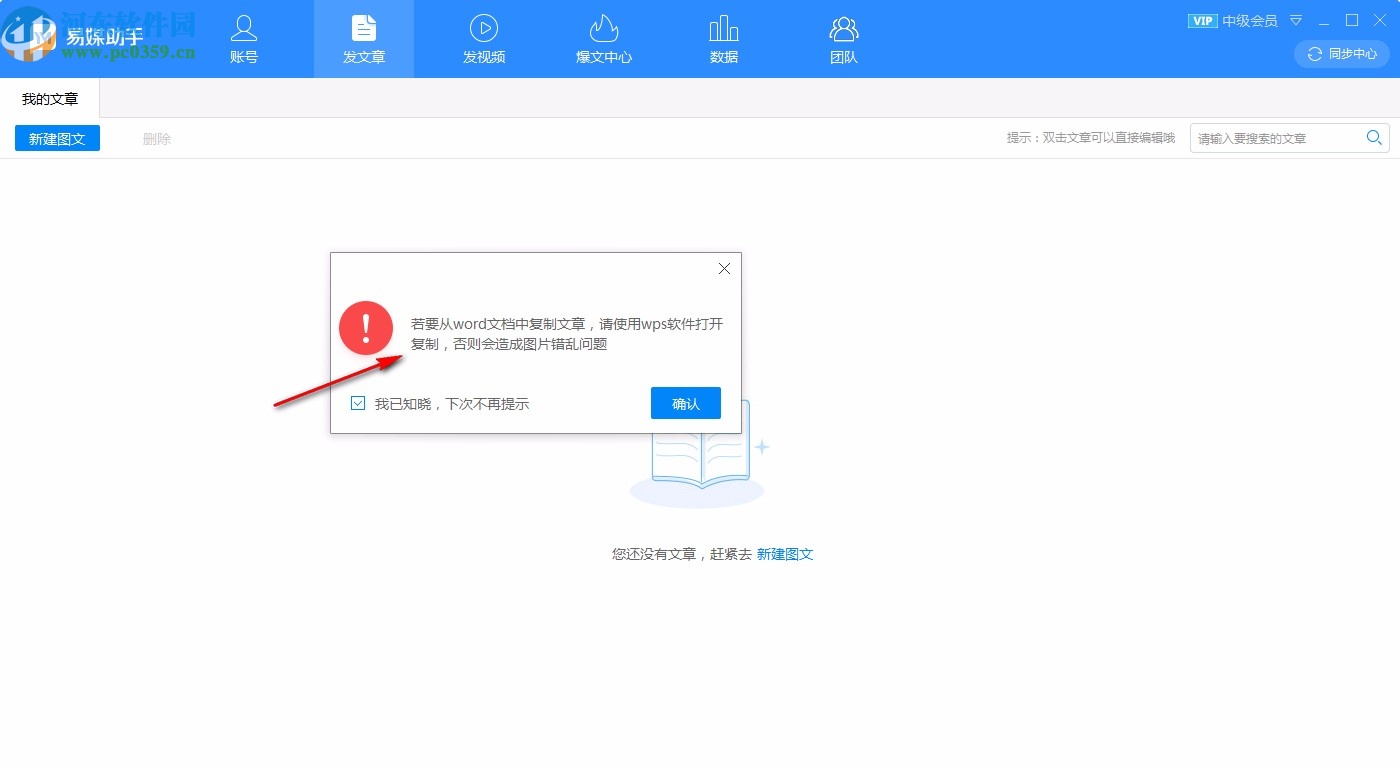The height and width of the screenshot is (768, 1400).
Task: Click the team (团队) people icon
Action: 843,27
